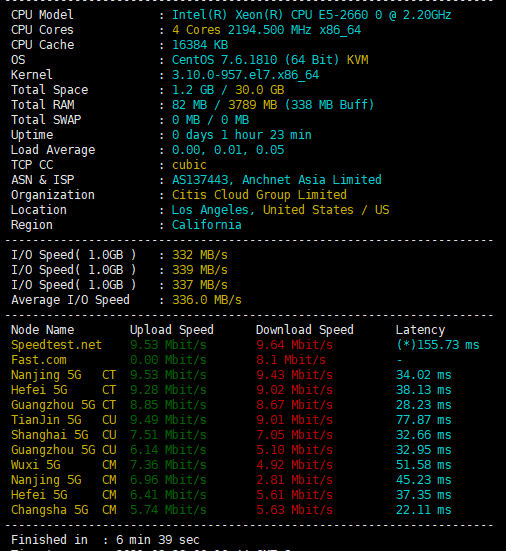Image resolution: width=506 pixels, height=551 pixels.
Task: Click the Los Angeles location value
Action: [280, 210]
